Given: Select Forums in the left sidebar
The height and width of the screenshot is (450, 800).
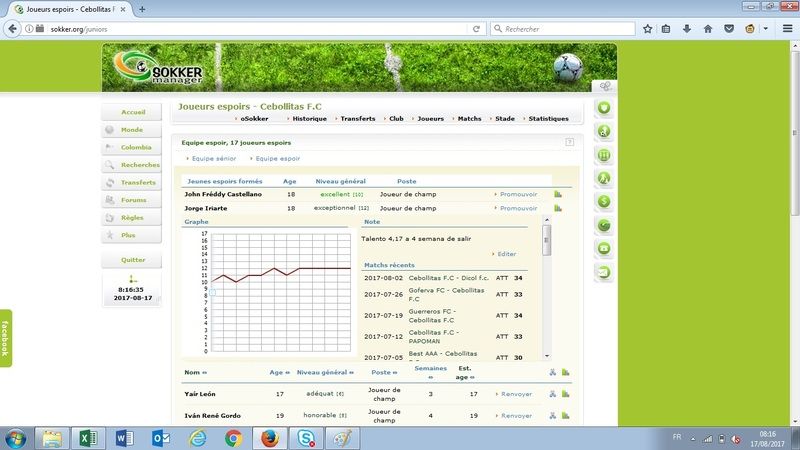Looking at the screenshot, I should [x=133, y=200].
